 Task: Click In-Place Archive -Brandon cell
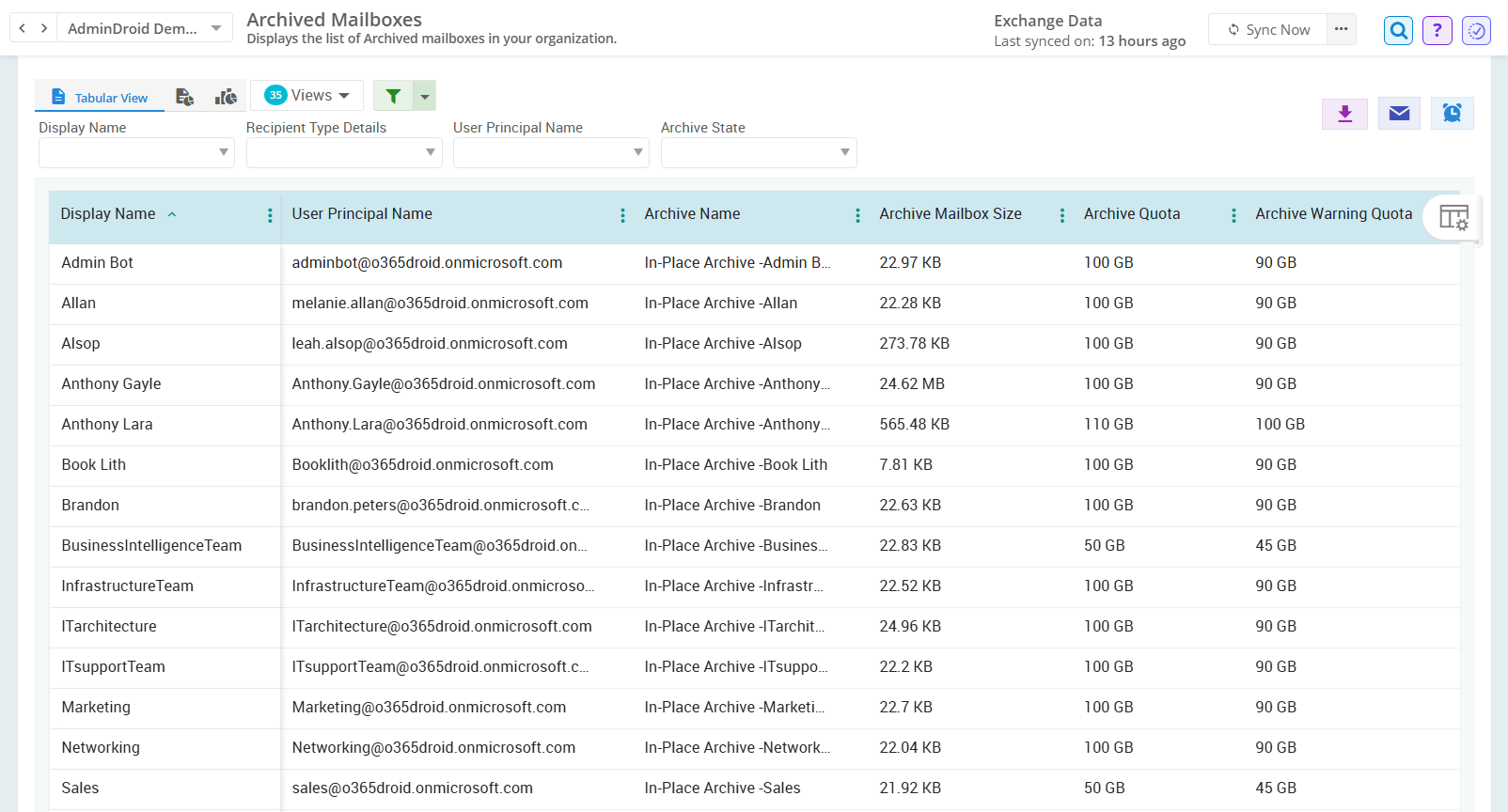732,506
